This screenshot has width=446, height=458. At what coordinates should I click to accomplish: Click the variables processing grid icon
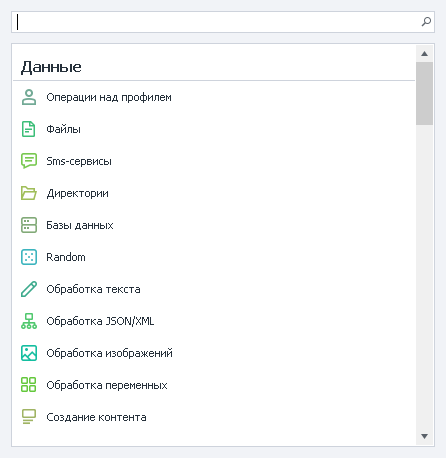tap(29, 385)
